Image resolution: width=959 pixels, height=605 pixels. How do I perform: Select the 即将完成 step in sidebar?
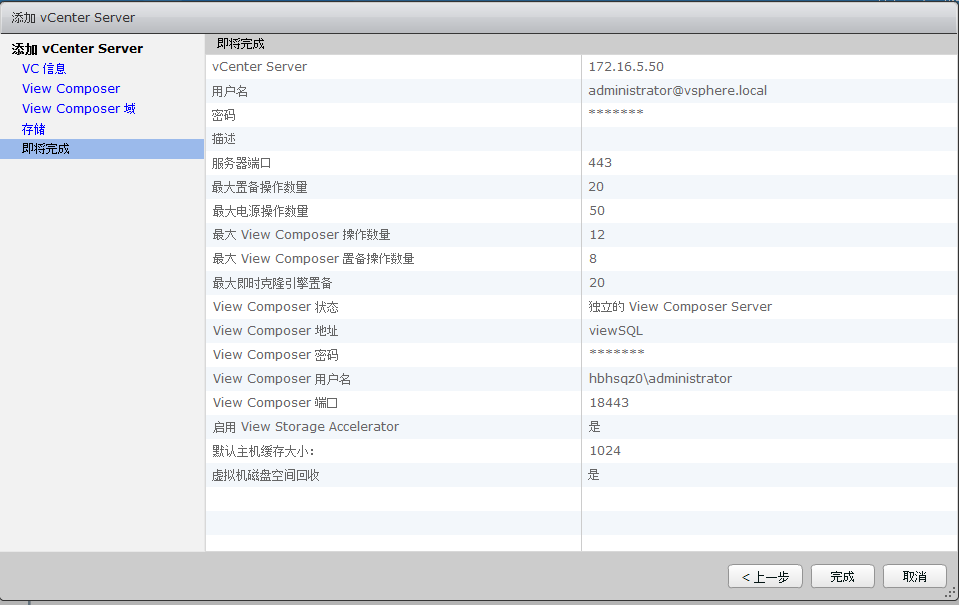102,149
